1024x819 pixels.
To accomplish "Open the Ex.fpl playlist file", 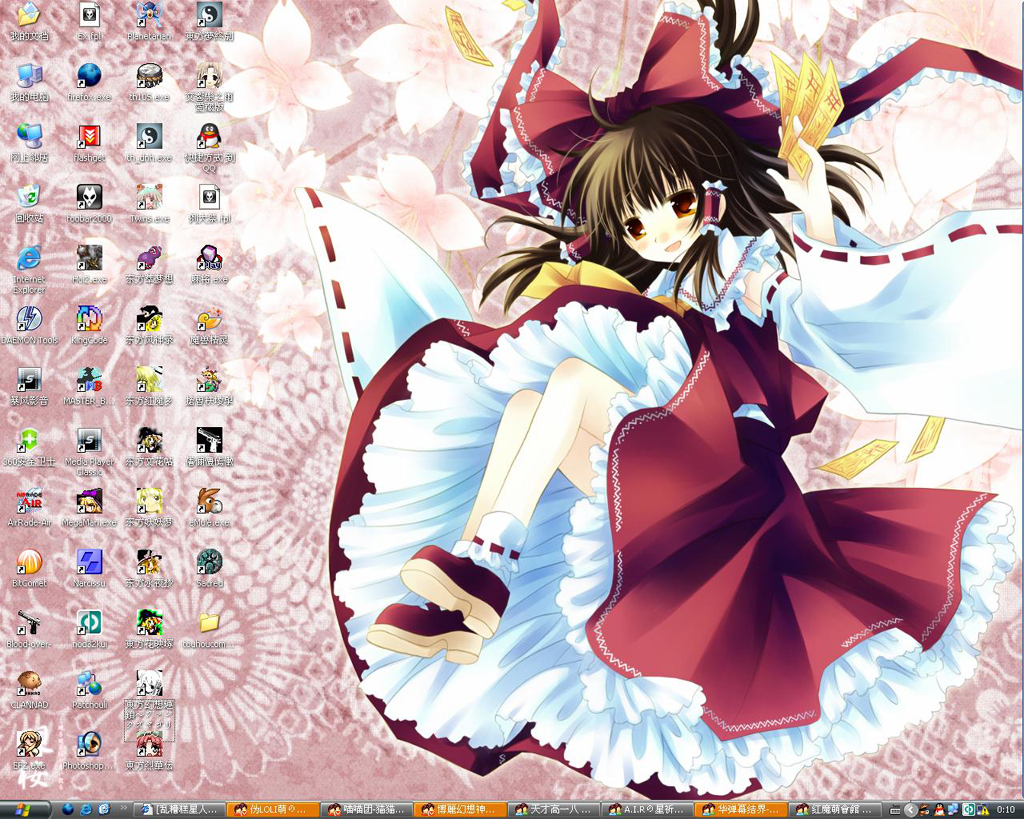I will [89, 22].
